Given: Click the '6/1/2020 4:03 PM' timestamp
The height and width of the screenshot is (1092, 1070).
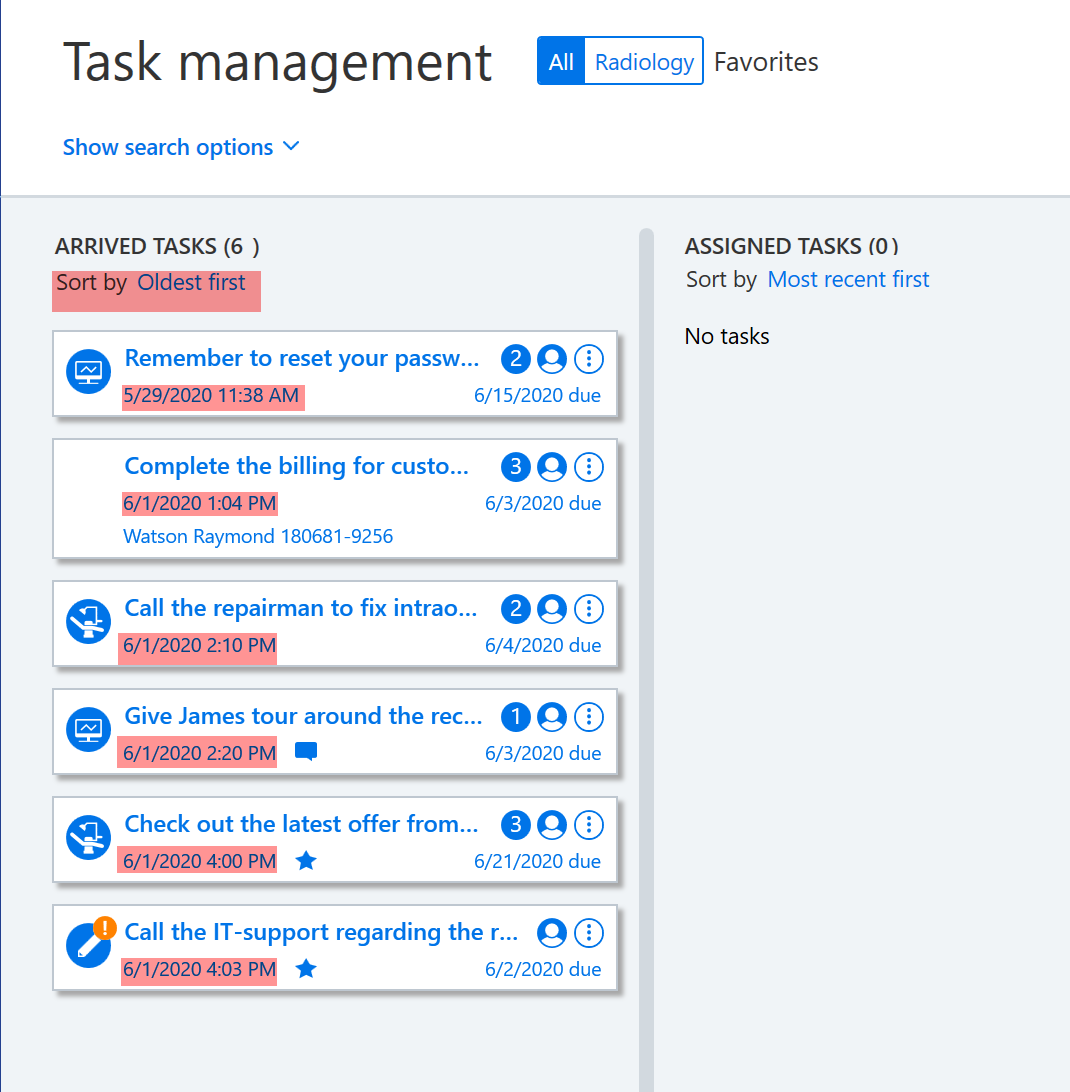Looking at the screenshot, I should [199, 969].
